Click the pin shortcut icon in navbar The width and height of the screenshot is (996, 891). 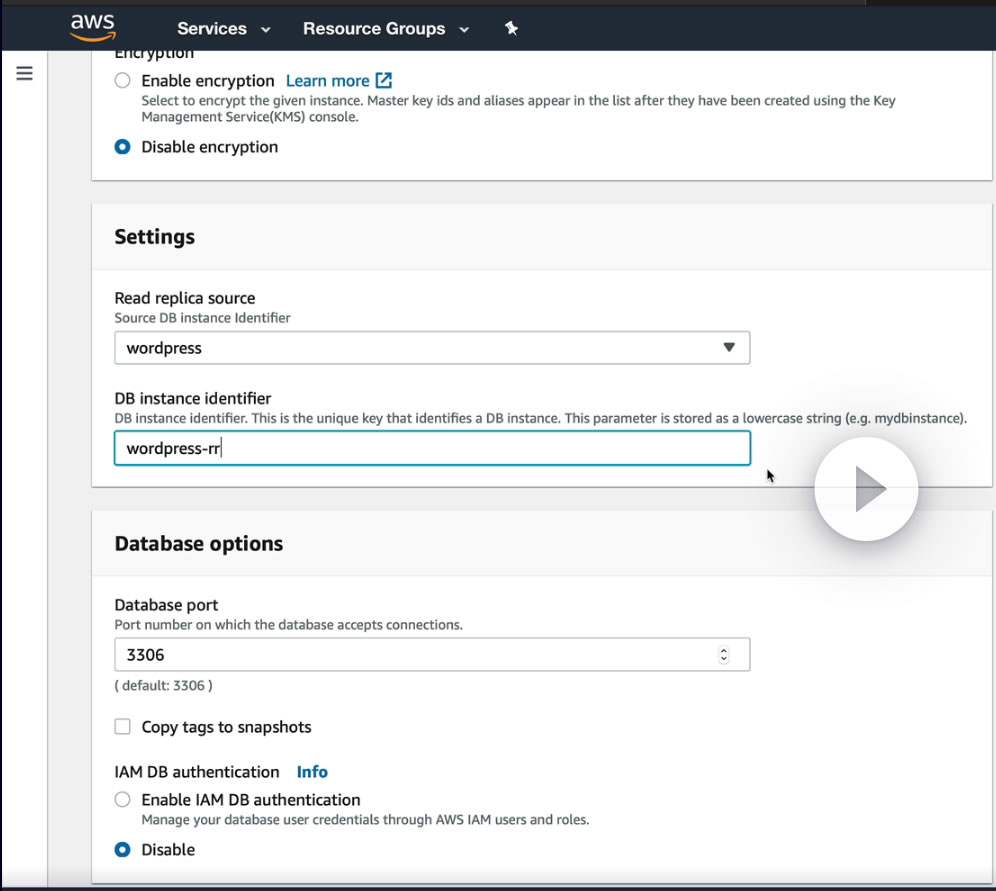coord(511,28)
